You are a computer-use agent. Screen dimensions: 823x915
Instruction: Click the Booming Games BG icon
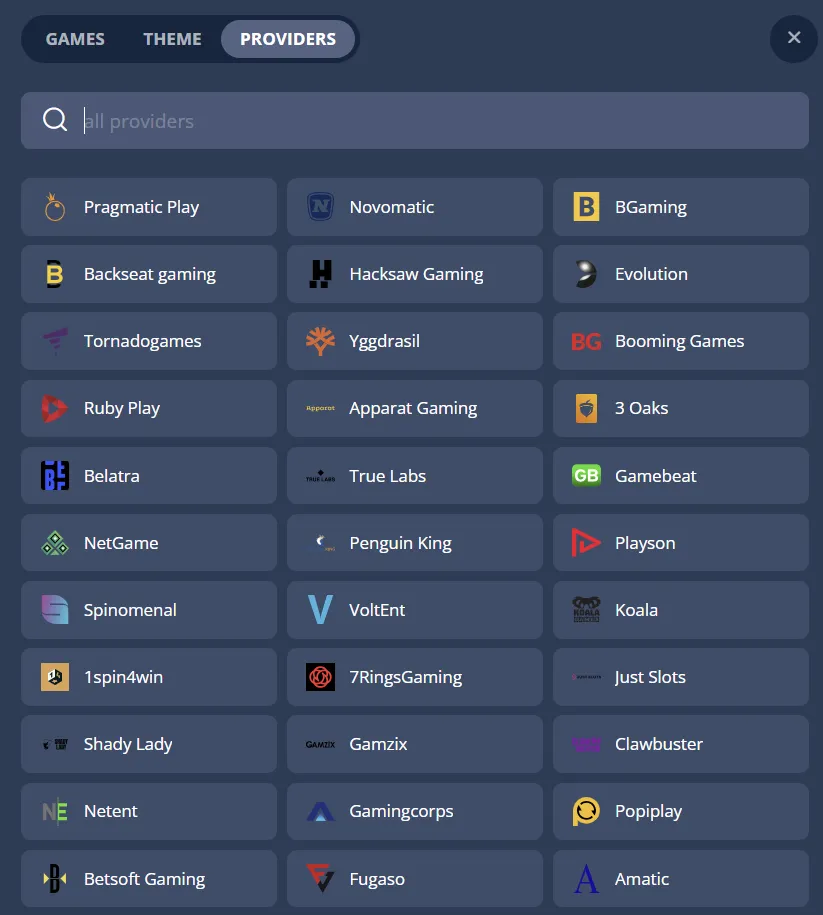tap(586, 341)
